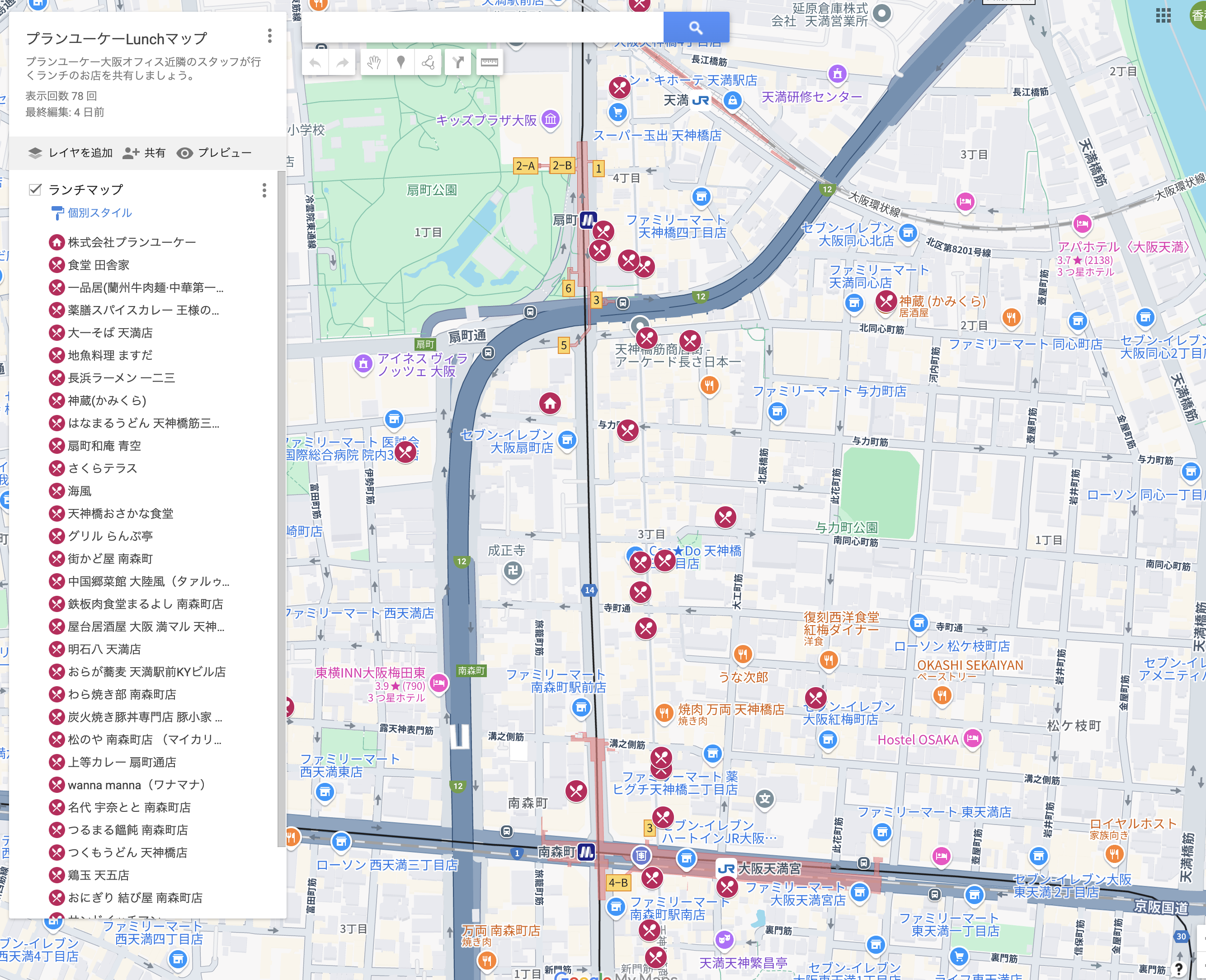The height and width of the screenshot is (980, 1206).
Task: Select 株式会社プランユーケー in the list
Action: [132, 242]
